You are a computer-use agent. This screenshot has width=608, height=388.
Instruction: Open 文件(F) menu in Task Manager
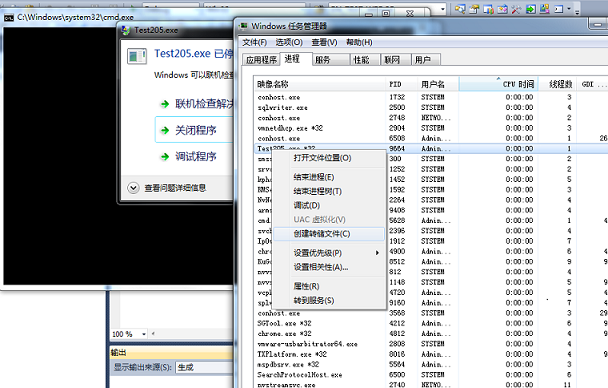point(254,42)
